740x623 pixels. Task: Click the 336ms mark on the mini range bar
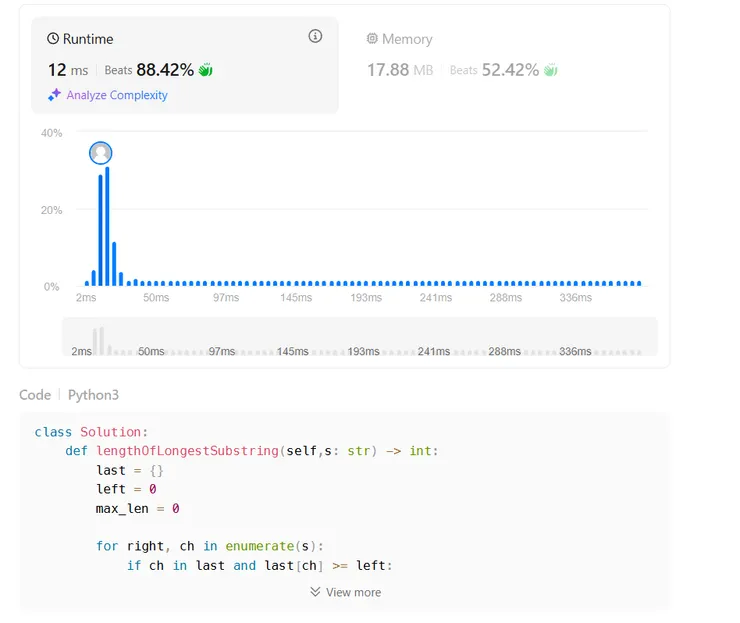click(575, 351)
